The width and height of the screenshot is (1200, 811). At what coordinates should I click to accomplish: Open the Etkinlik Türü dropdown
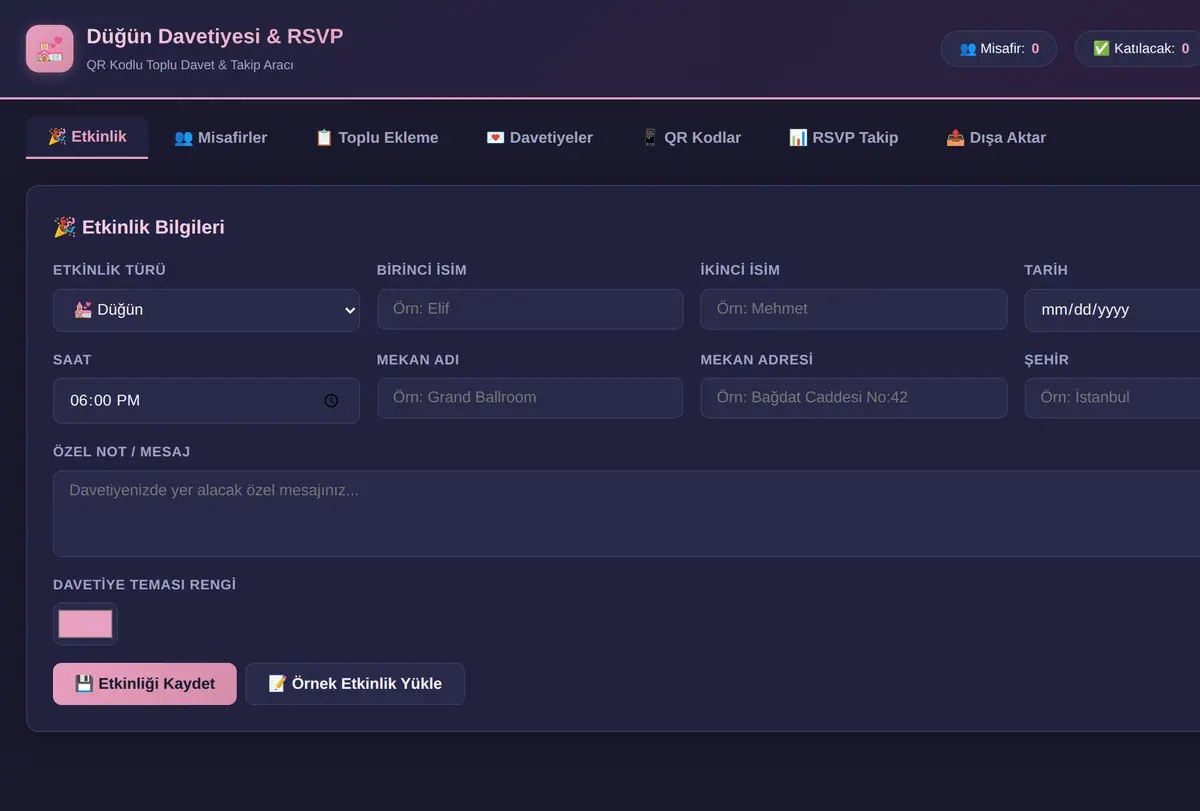pos(206,310)
